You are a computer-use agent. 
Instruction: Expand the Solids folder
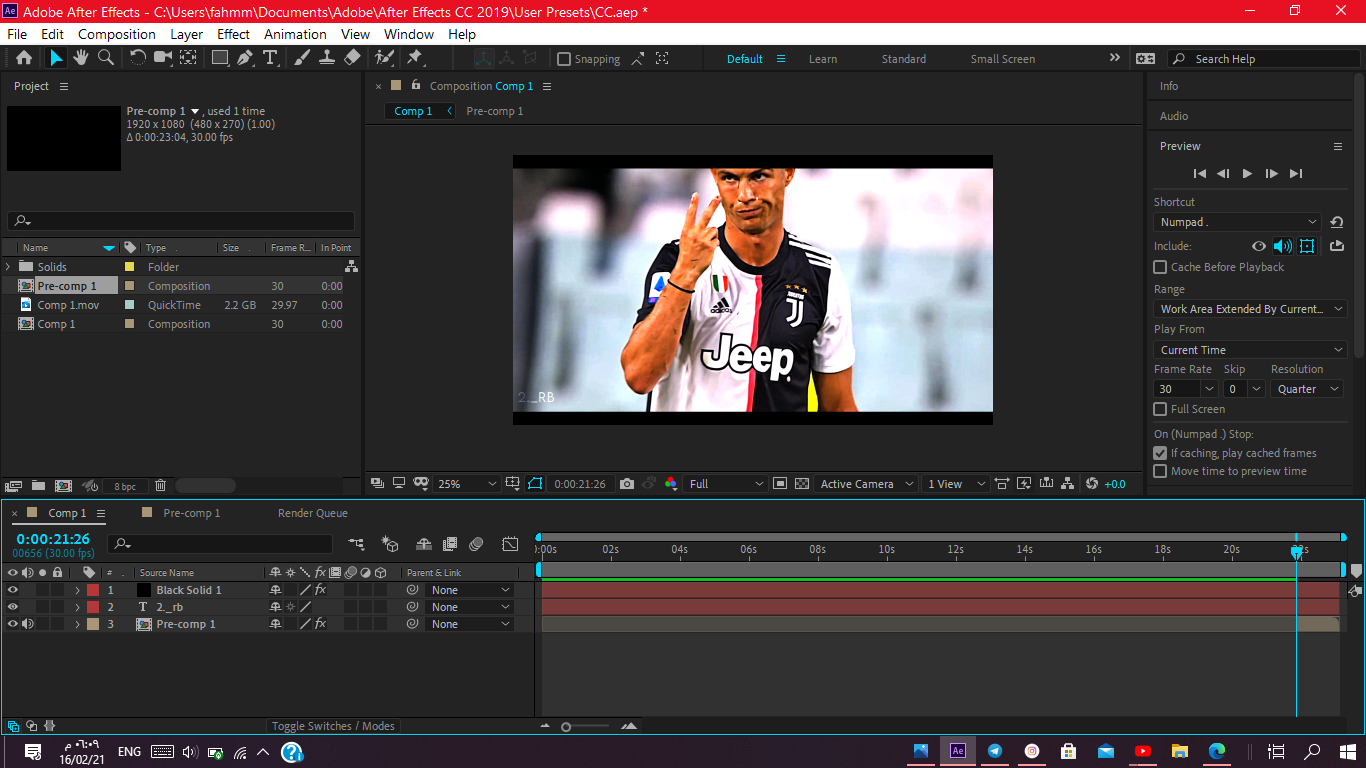point(8,267)
